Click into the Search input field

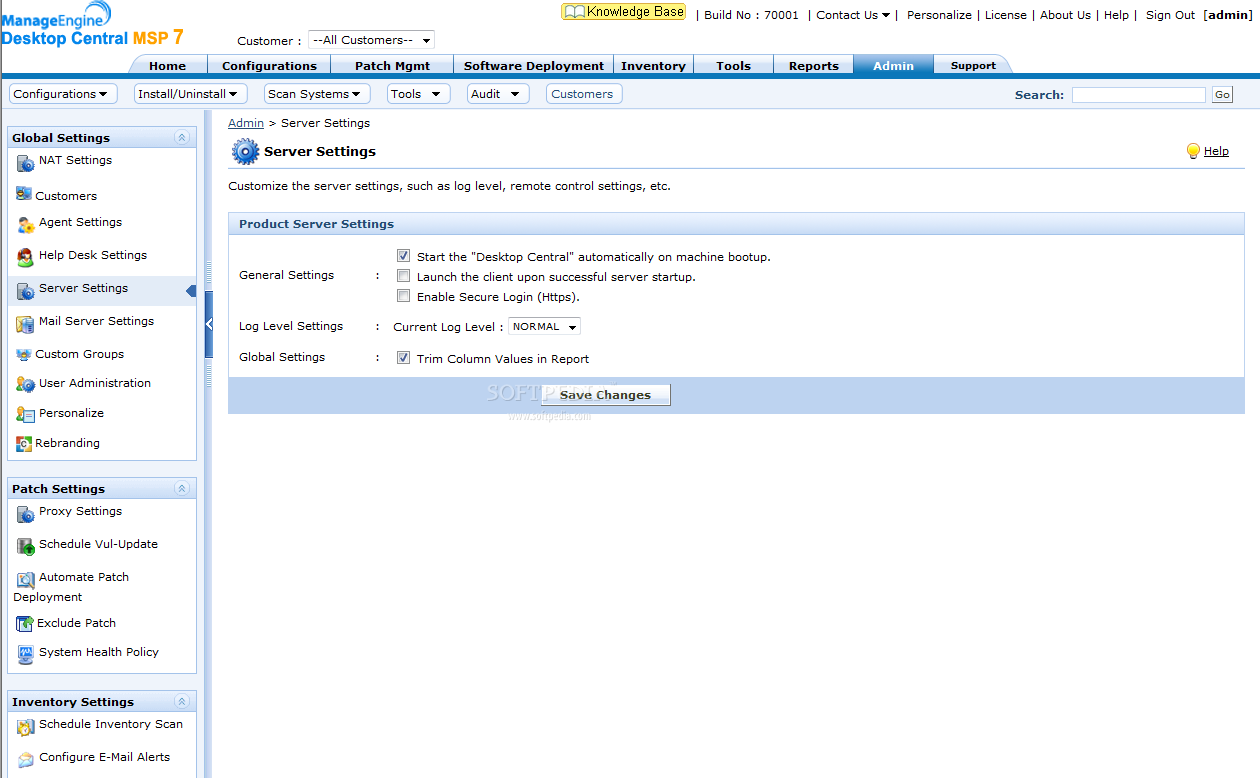click(1139, 95)
